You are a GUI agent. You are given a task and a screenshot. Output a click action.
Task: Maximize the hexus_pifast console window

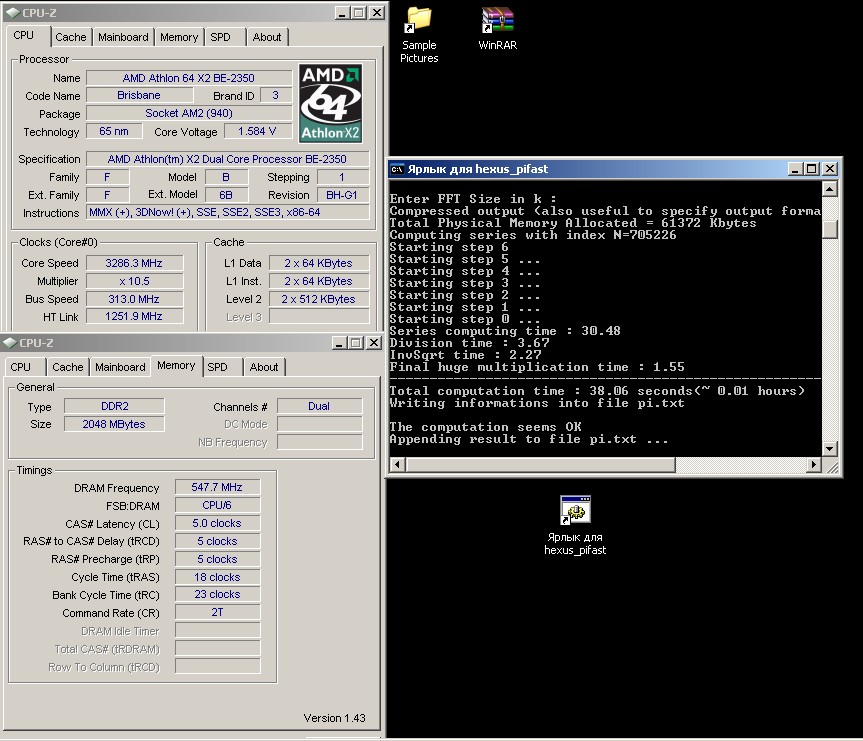click(x=812, y=169)
